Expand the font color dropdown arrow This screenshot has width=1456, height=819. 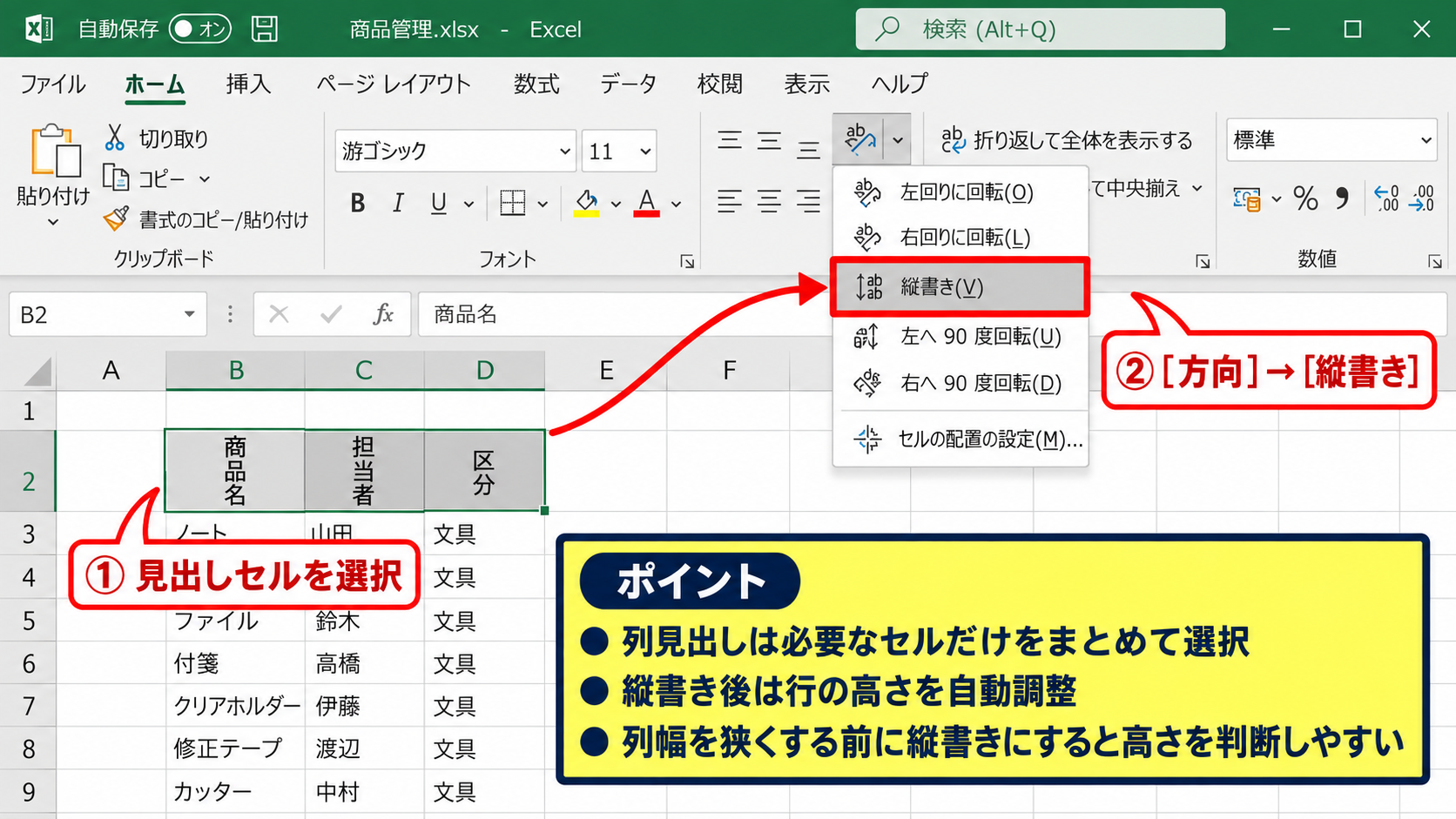coord(676,205)
